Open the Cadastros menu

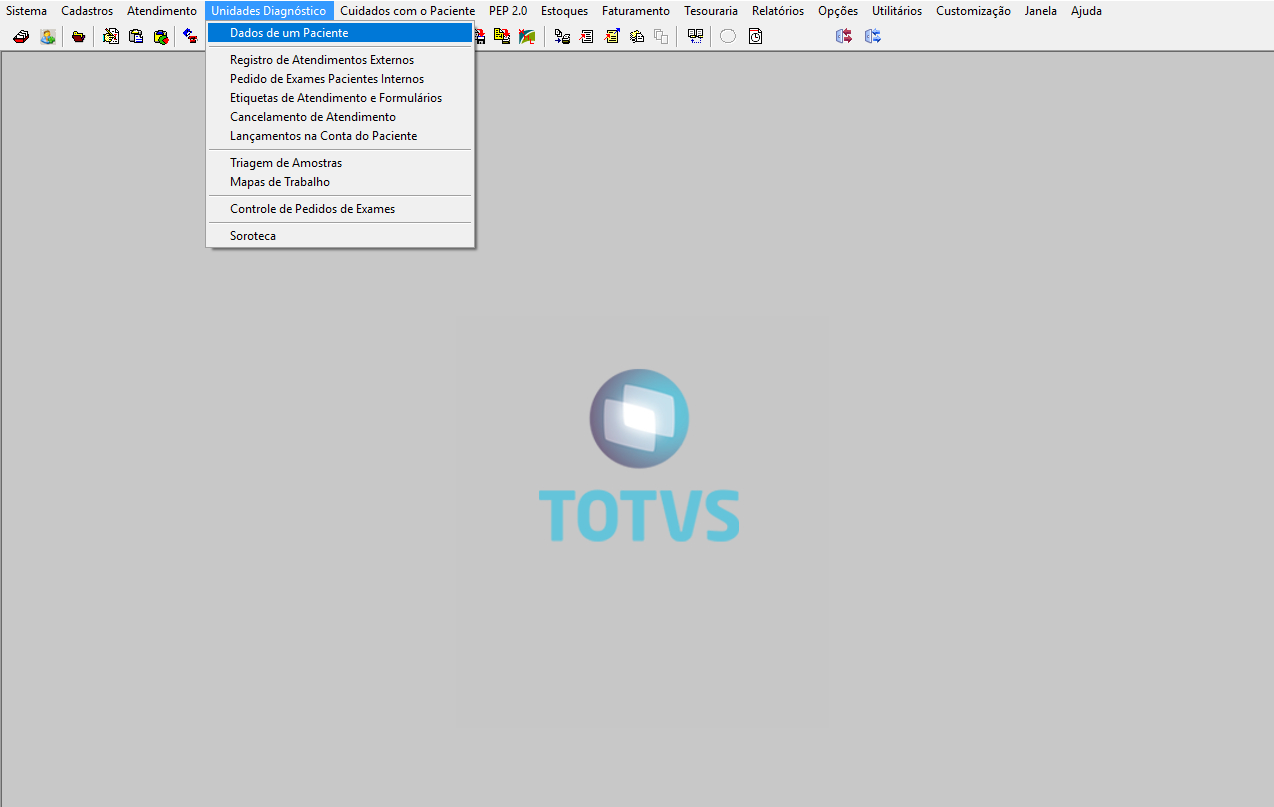click(87, 11)
